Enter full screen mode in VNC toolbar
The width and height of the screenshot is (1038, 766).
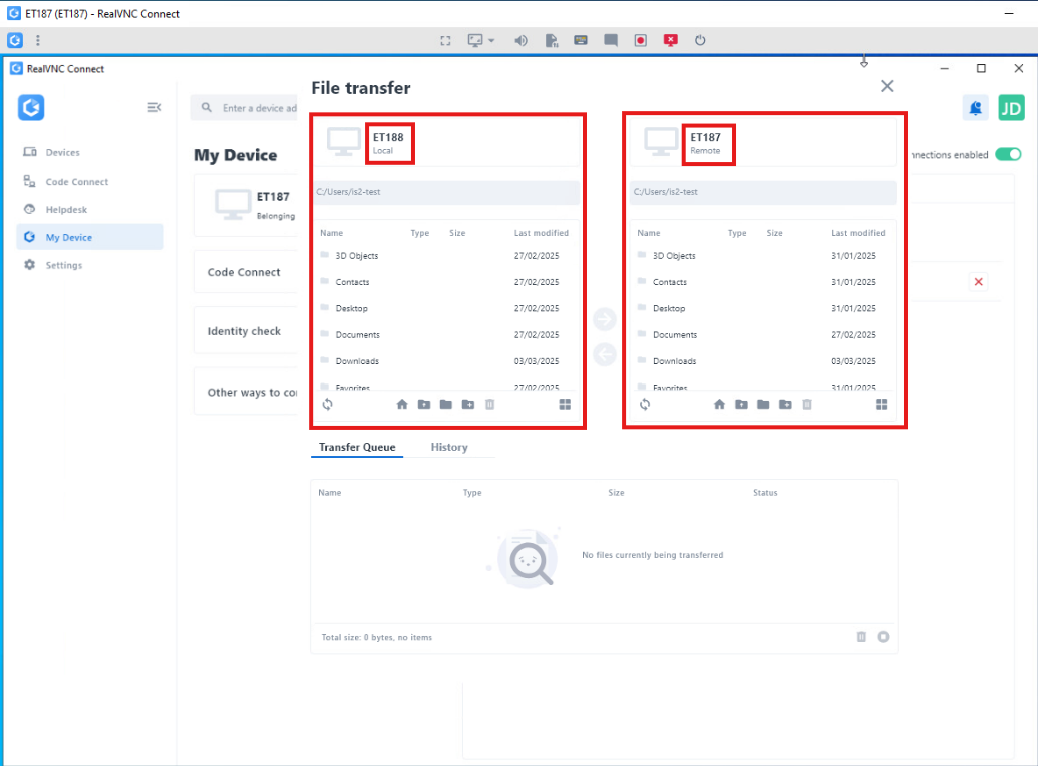coord(446,40)
